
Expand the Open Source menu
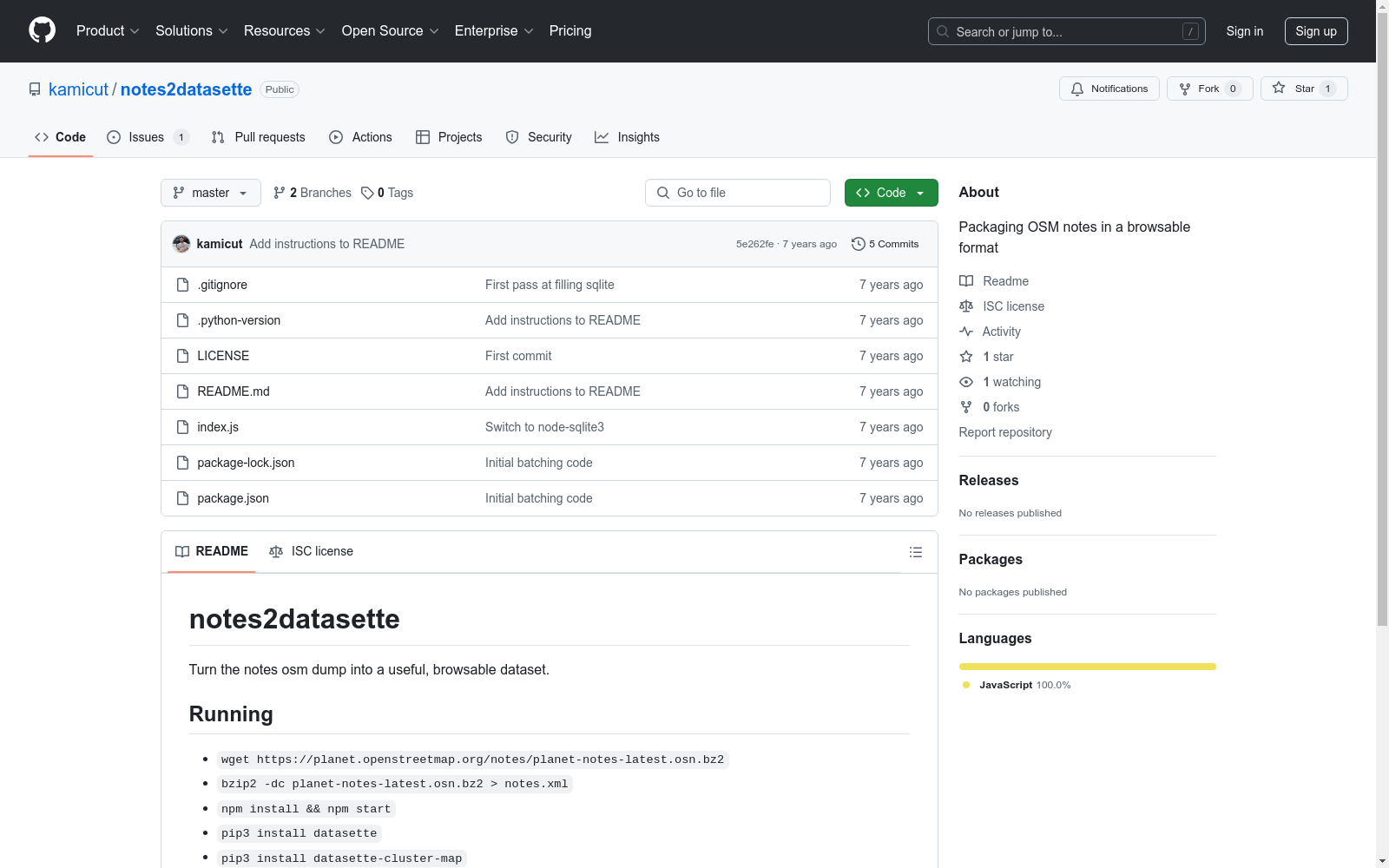click(391, 31)
